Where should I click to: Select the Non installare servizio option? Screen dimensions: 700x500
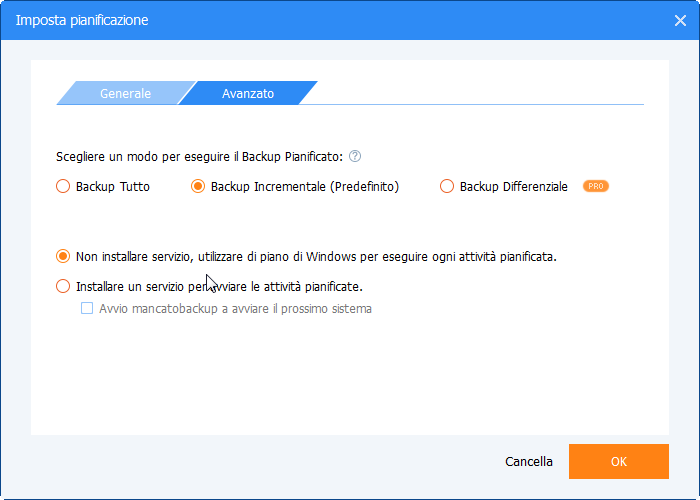(63, 256)
